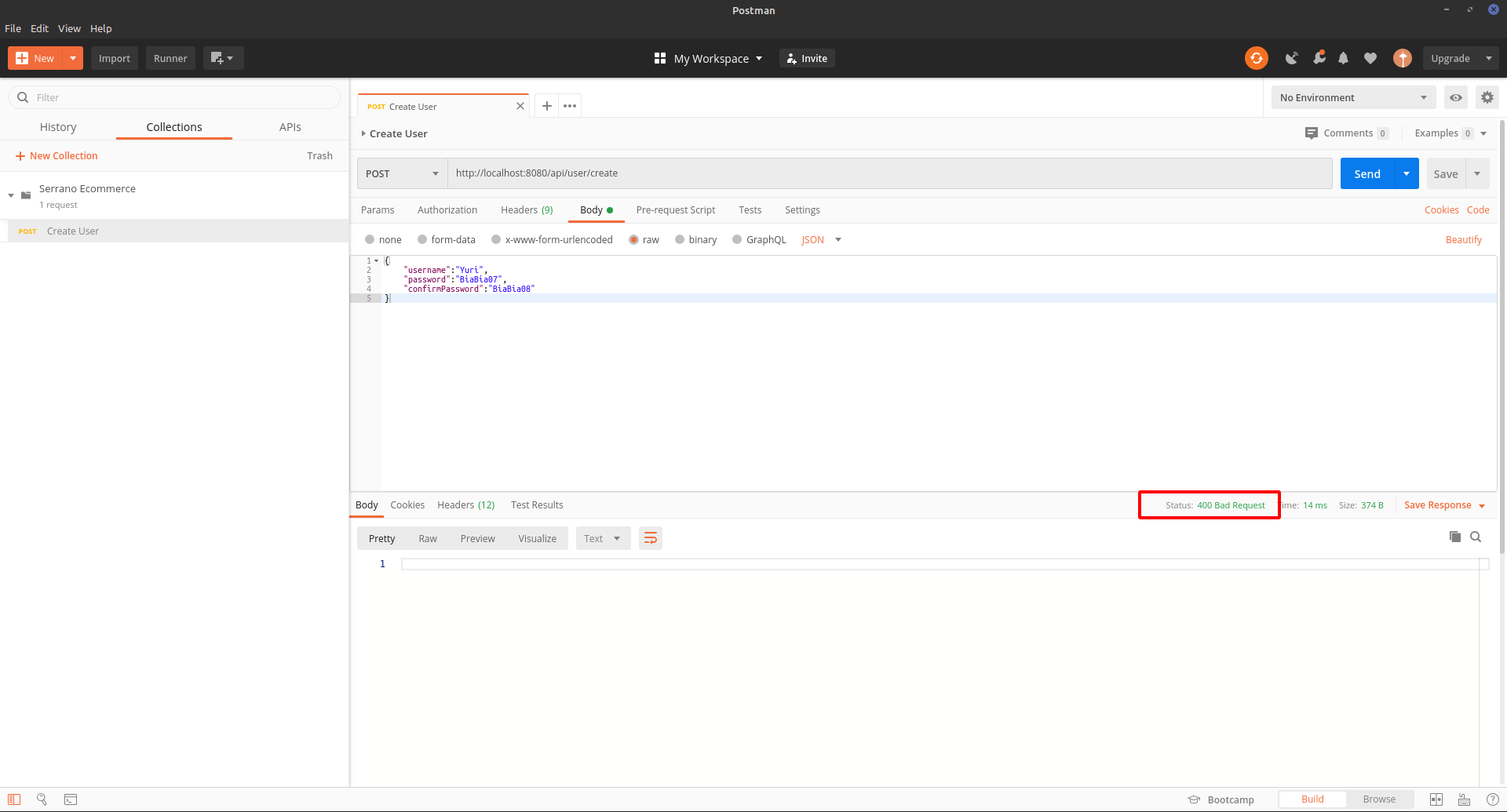Expand the Create User request details
Viewport: 1507px width, 812px height.
pyautogui.click(x=363, y=133)
